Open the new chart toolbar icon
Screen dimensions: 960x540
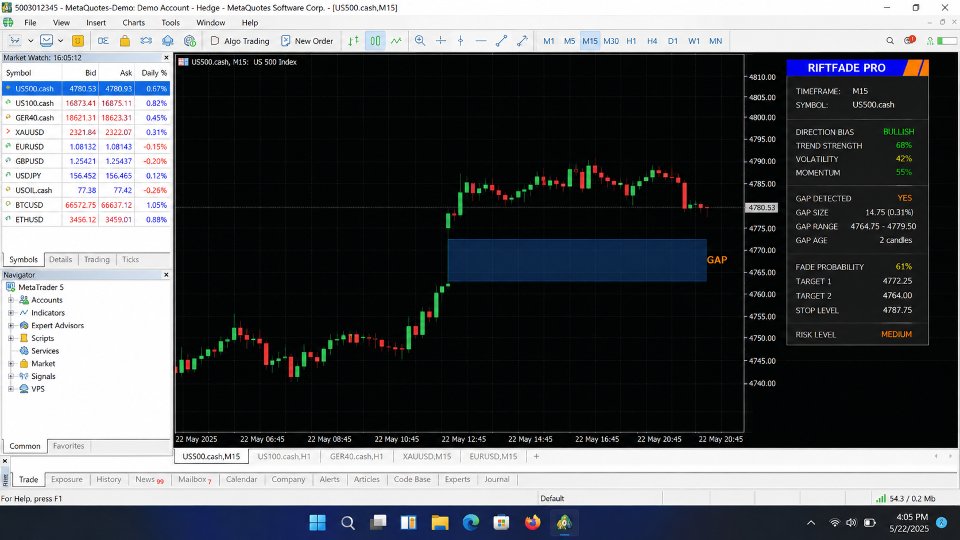click(15, 41)
